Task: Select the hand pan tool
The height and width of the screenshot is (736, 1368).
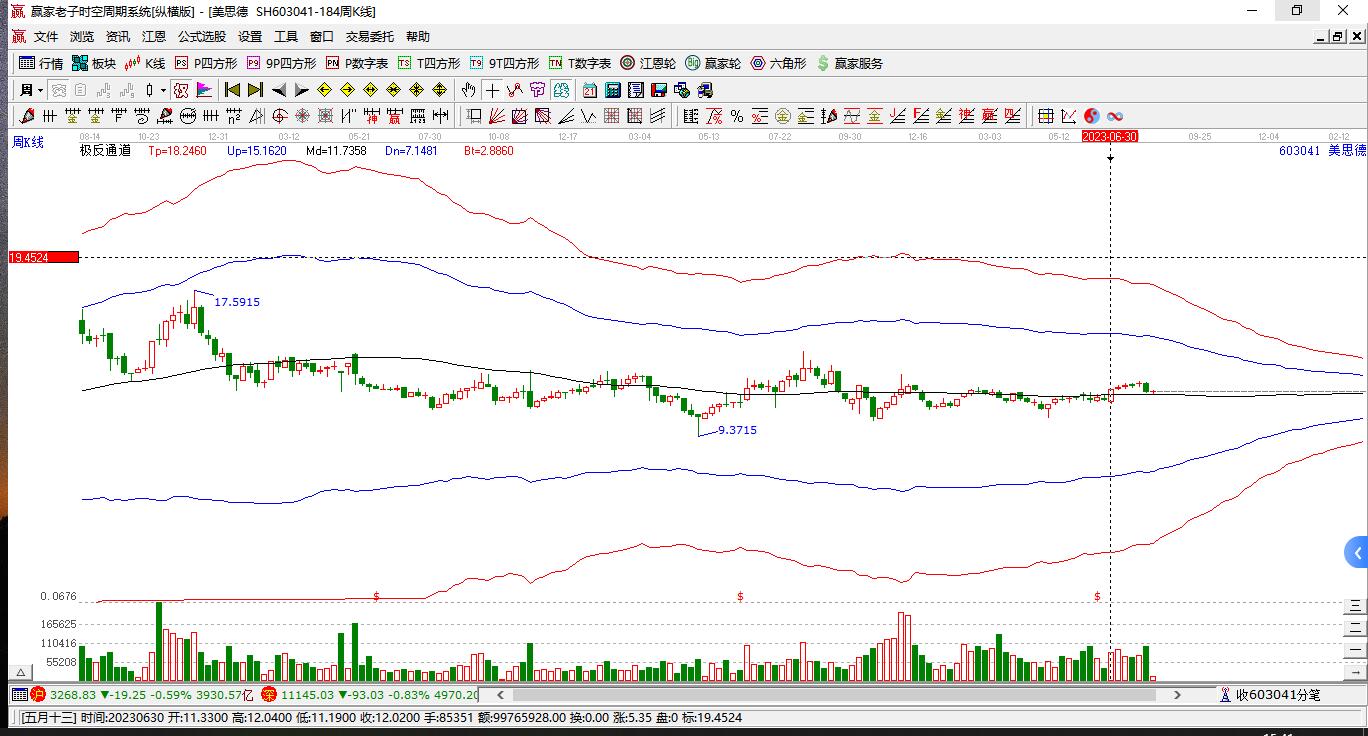Action: click(x=469, y=90)
